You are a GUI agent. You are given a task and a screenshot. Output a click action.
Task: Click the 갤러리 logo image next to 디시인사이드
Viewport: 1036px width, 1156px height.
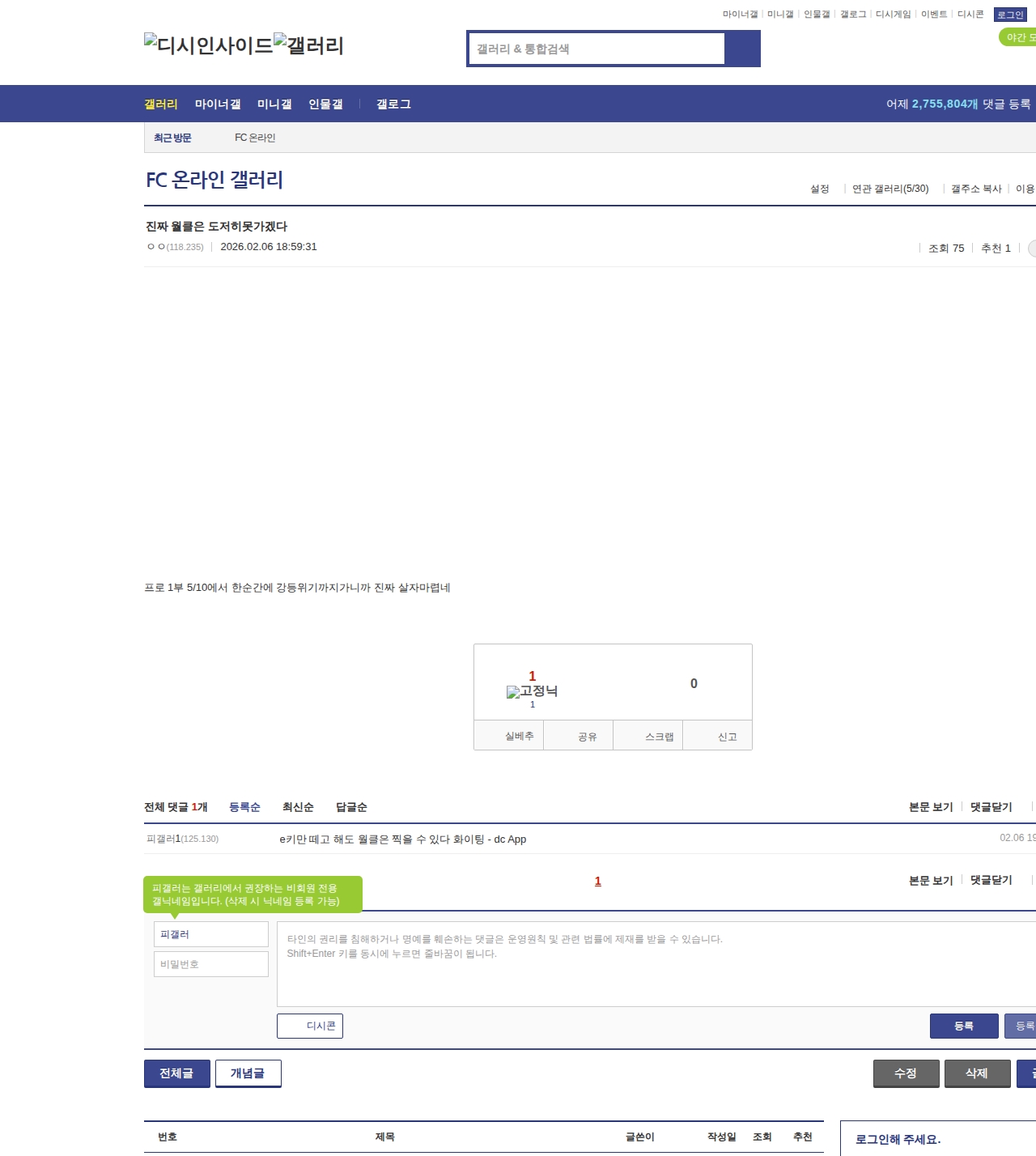[308, 45]
